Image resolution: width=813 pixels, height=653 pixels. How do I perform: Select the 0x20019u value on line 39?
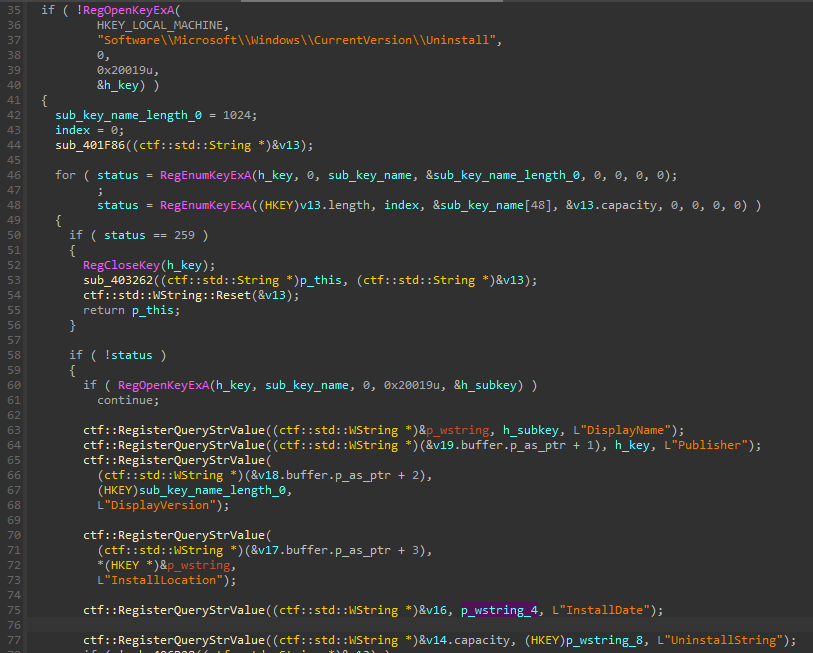124,70
